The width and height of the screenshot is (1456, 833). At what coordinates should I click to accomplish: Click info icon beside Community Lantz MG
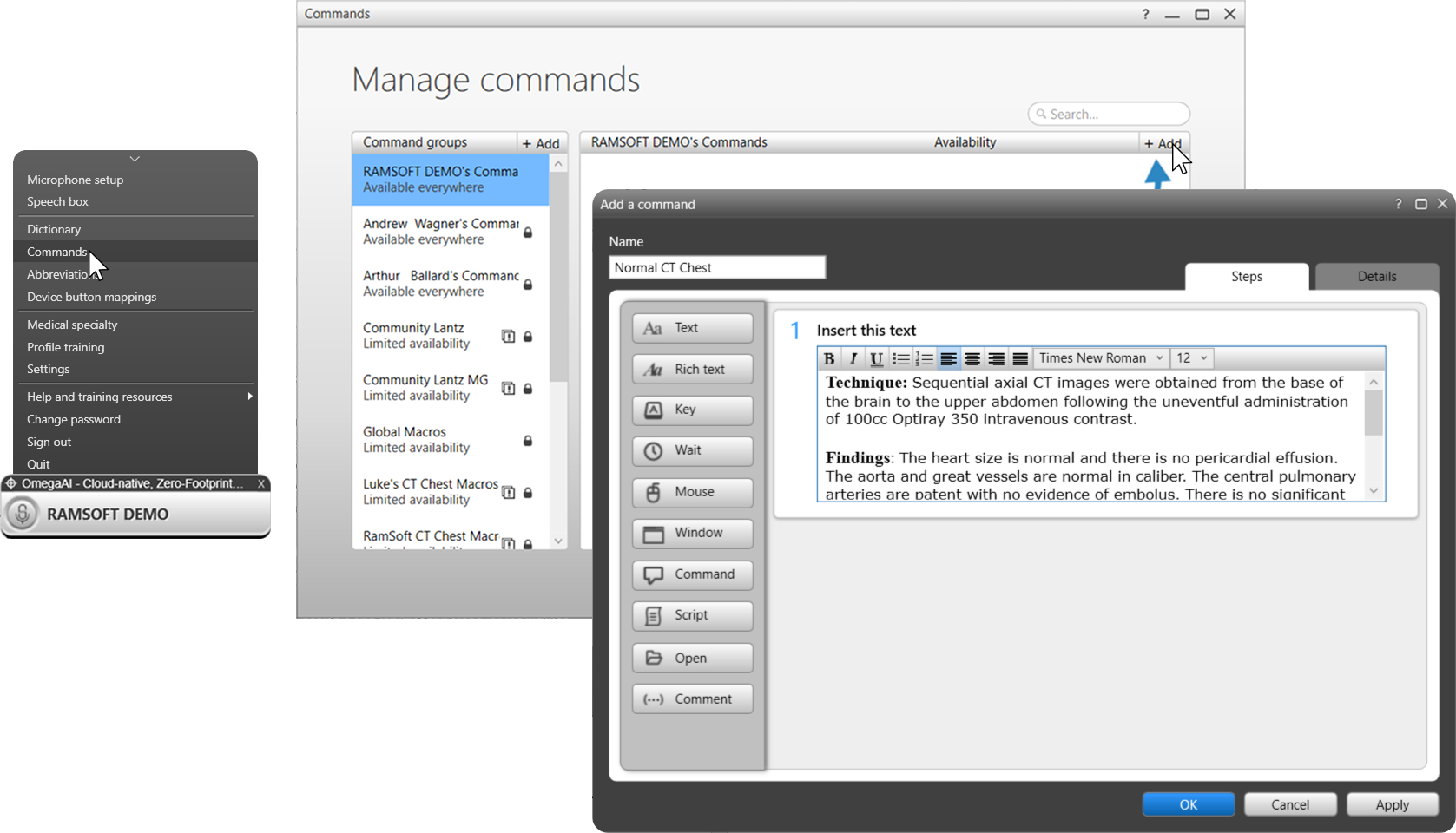tap(509, 389)
